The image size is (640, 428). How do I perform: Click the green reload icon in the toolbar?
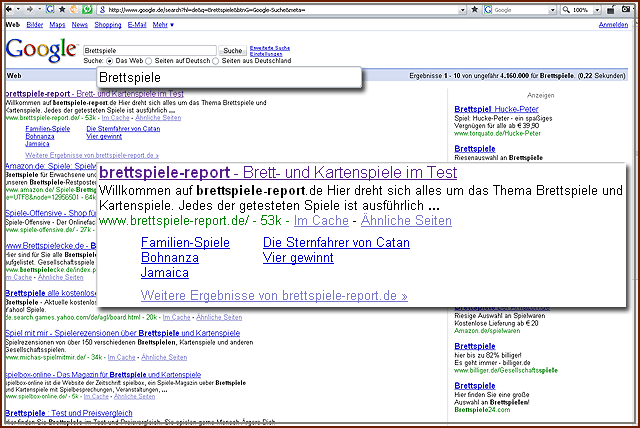(88, 9)
